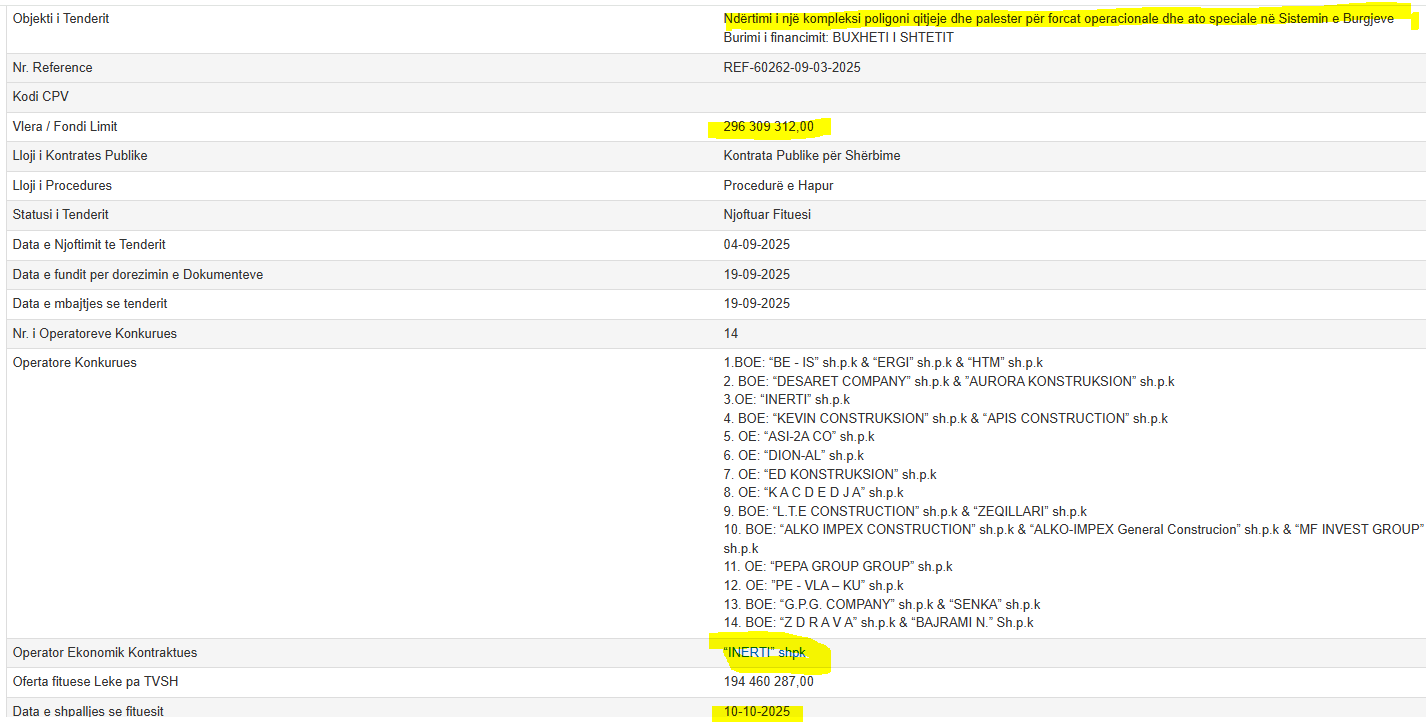Click the "Burimi i financimit: BUXHETI I SHTETIT" line

(x=838, y=38)
